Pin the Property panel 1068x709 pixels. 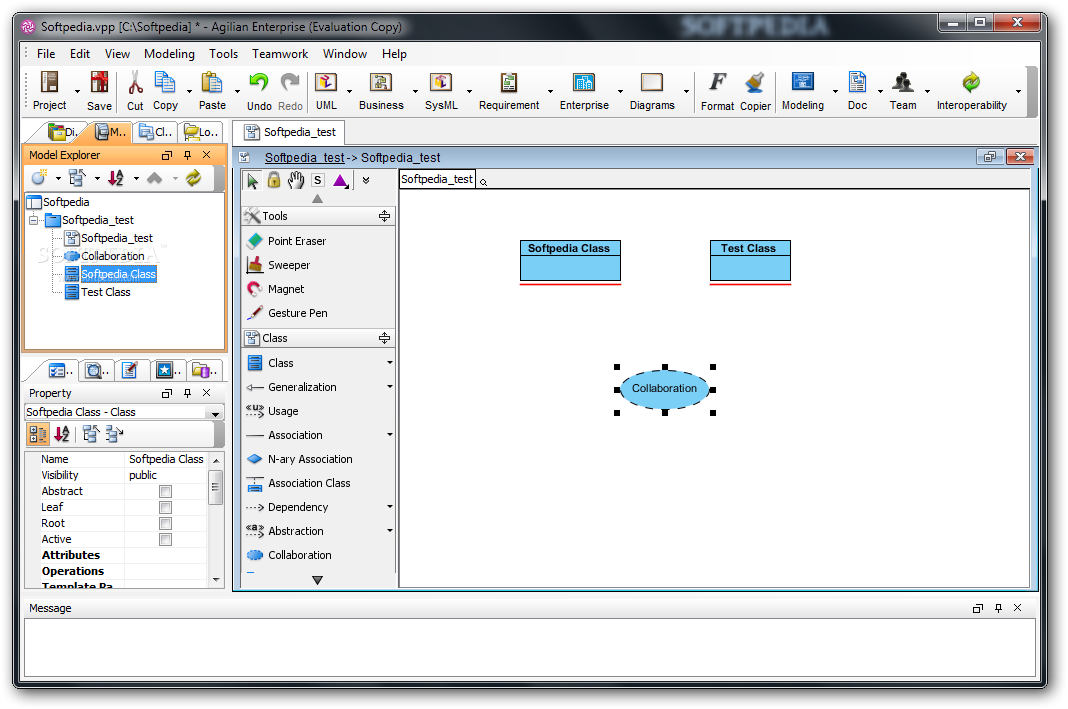(187, 393)
